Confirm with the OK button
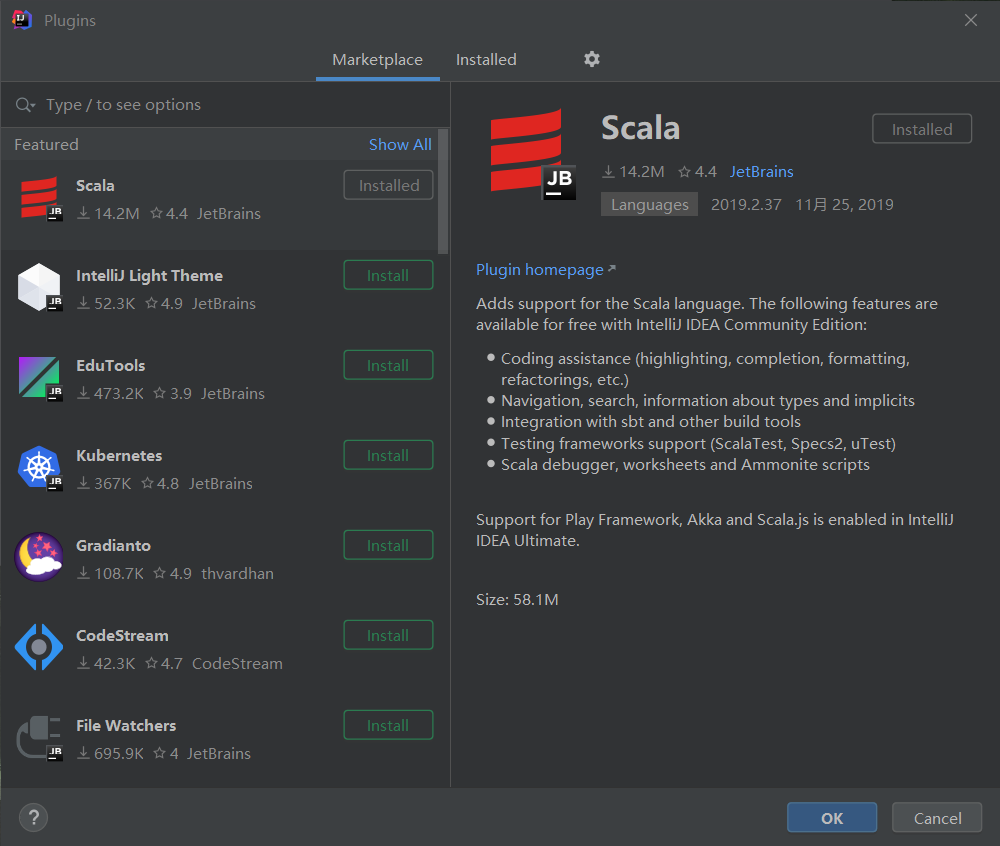 (832, 817)
